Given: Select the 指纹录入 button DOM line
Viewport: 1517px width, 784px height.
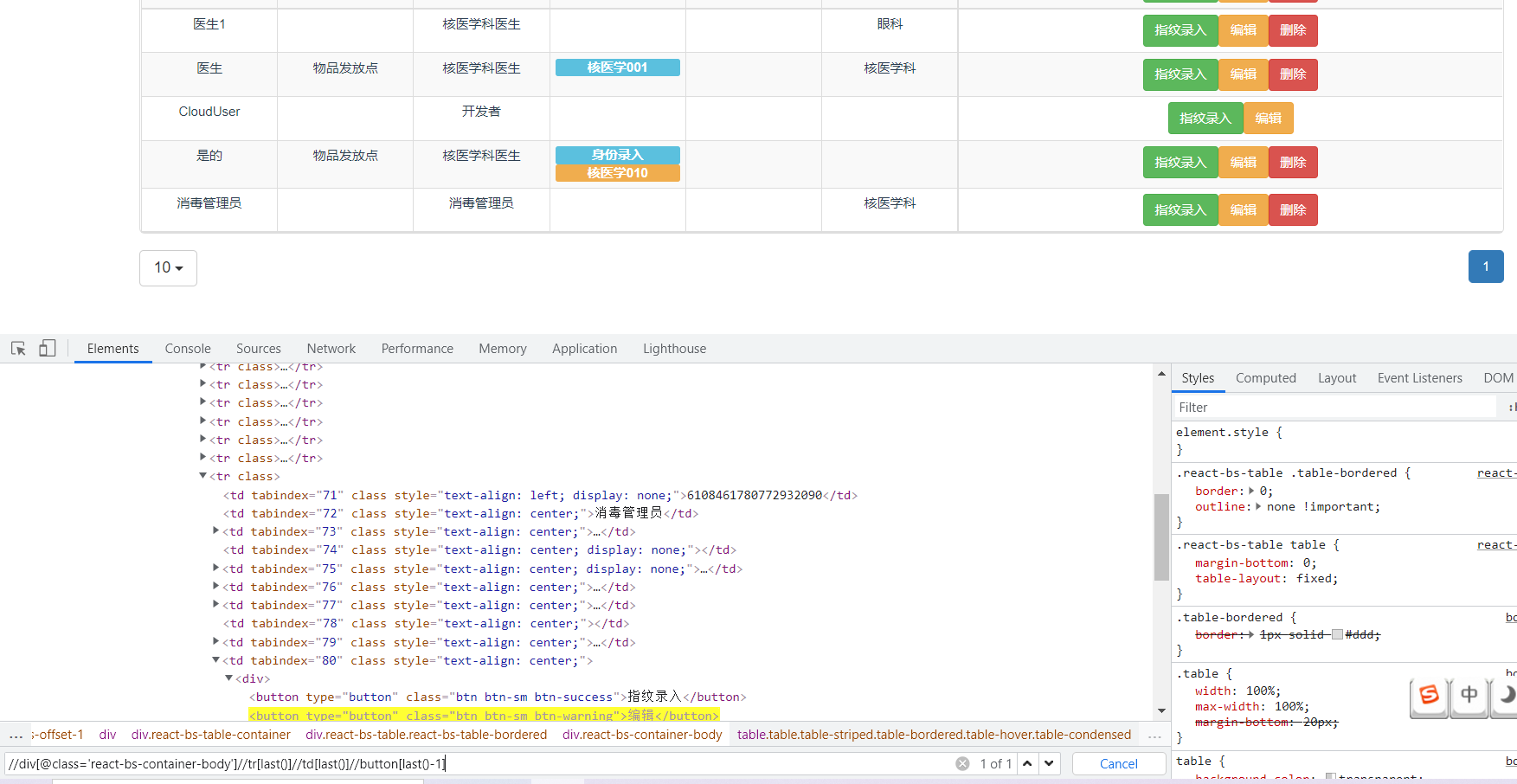Looking at the screenshot, I should click(498, 697).
